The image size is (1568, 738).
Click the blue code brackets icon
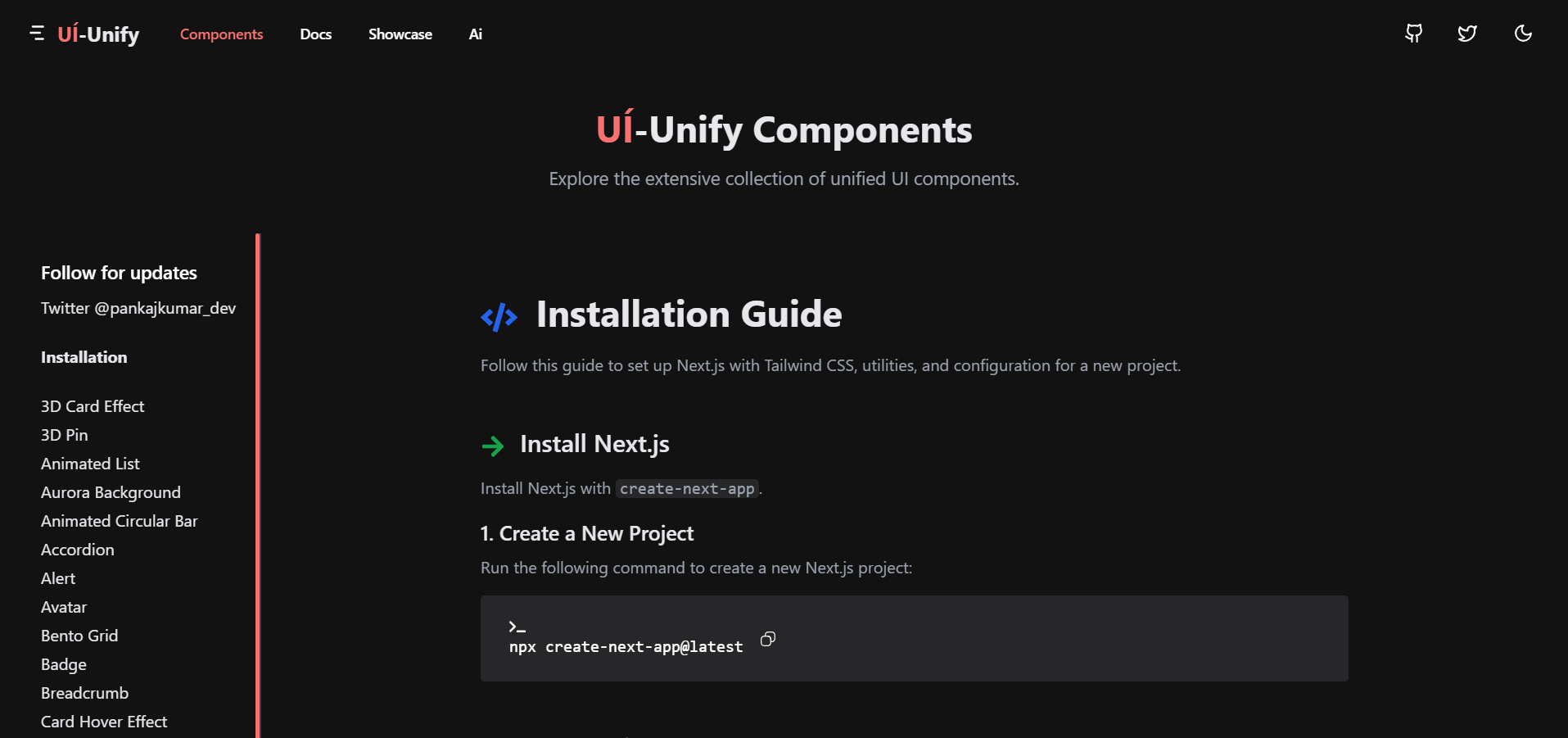pyautogui.click(x=499, y=317)
